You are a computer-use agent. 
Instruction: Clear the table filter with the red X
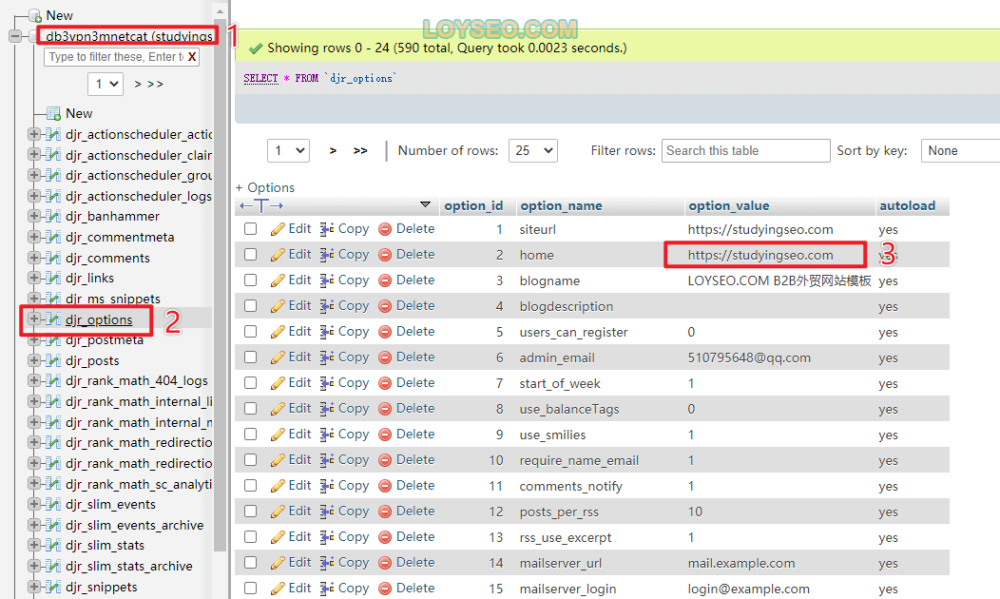click(x=192, y=57)
